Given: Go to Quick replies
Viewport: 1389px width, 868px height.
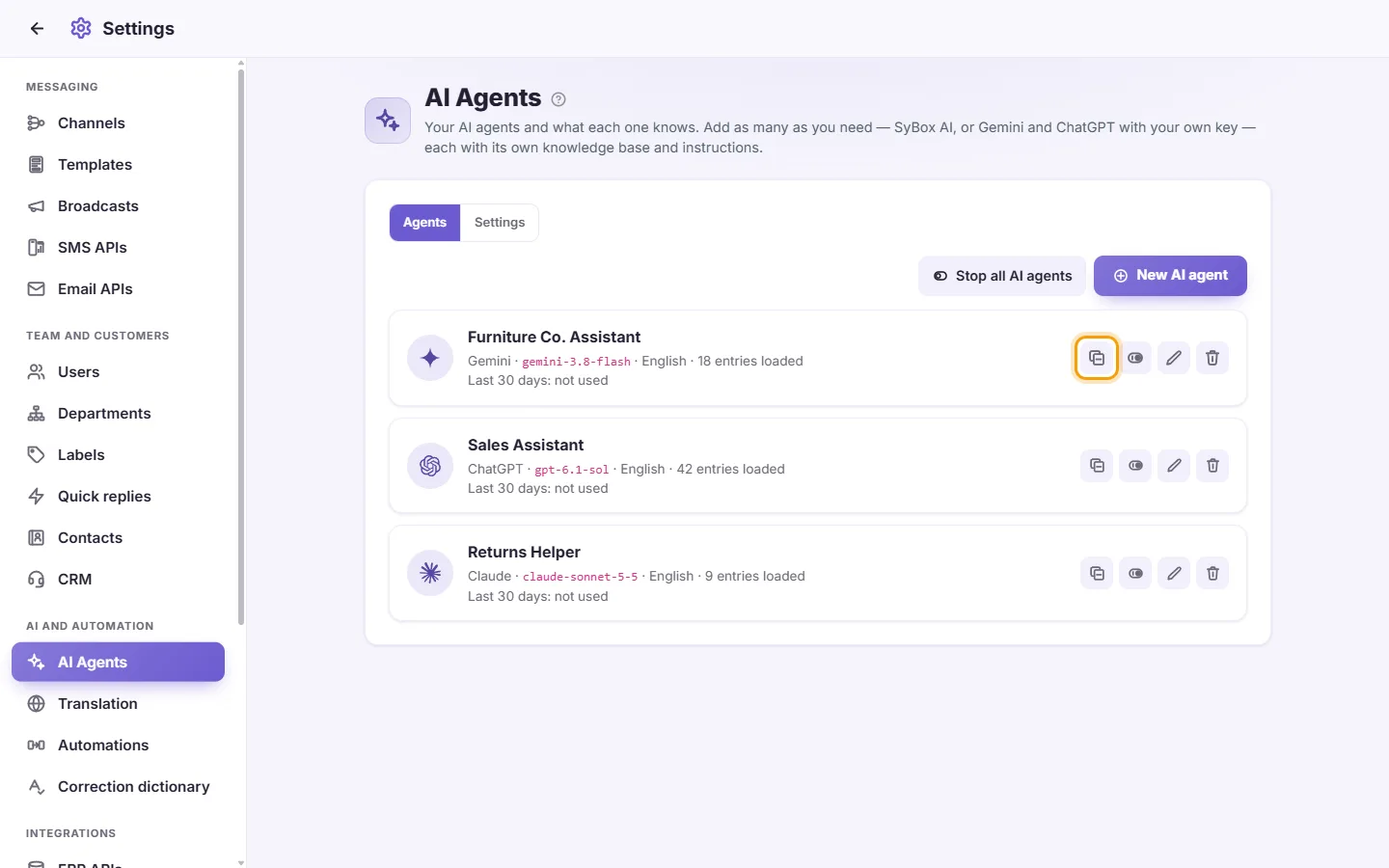Looking at the screenshot, I should pyautogui.click(x=118, y=497).
